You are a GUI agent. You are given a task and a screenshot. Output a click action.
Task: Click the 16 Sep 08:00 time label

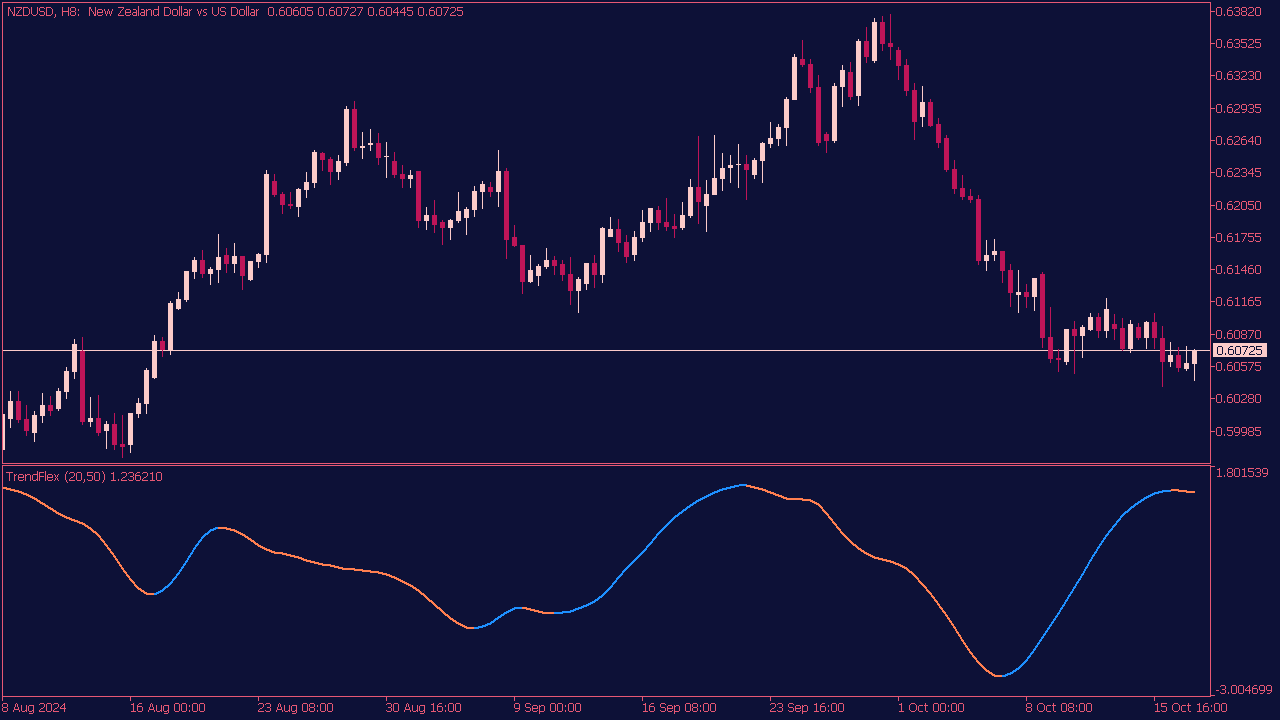pyautogui.click(x=679, y=708)
